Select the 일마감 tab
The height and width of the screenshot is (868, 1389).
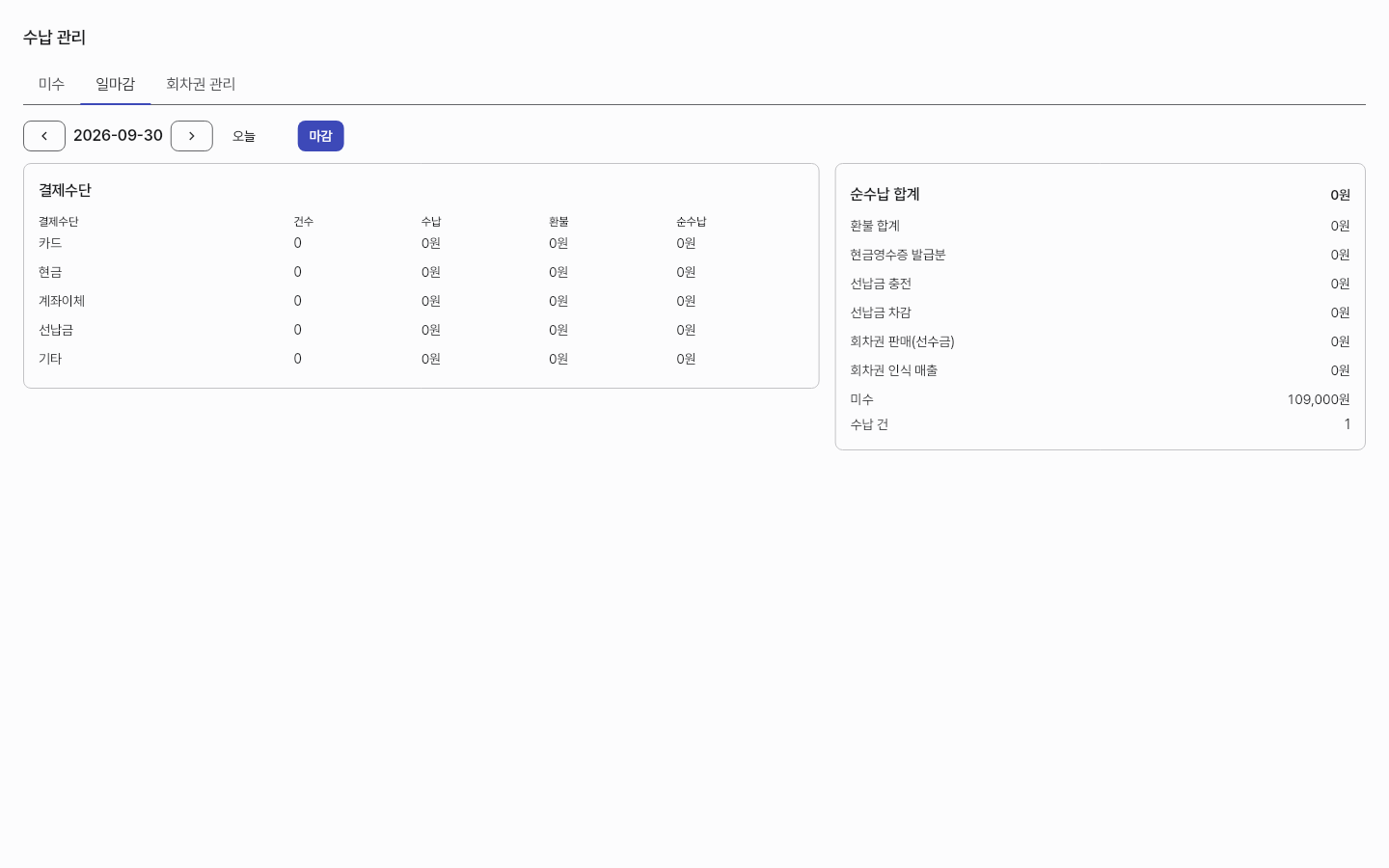click(115, 84)
